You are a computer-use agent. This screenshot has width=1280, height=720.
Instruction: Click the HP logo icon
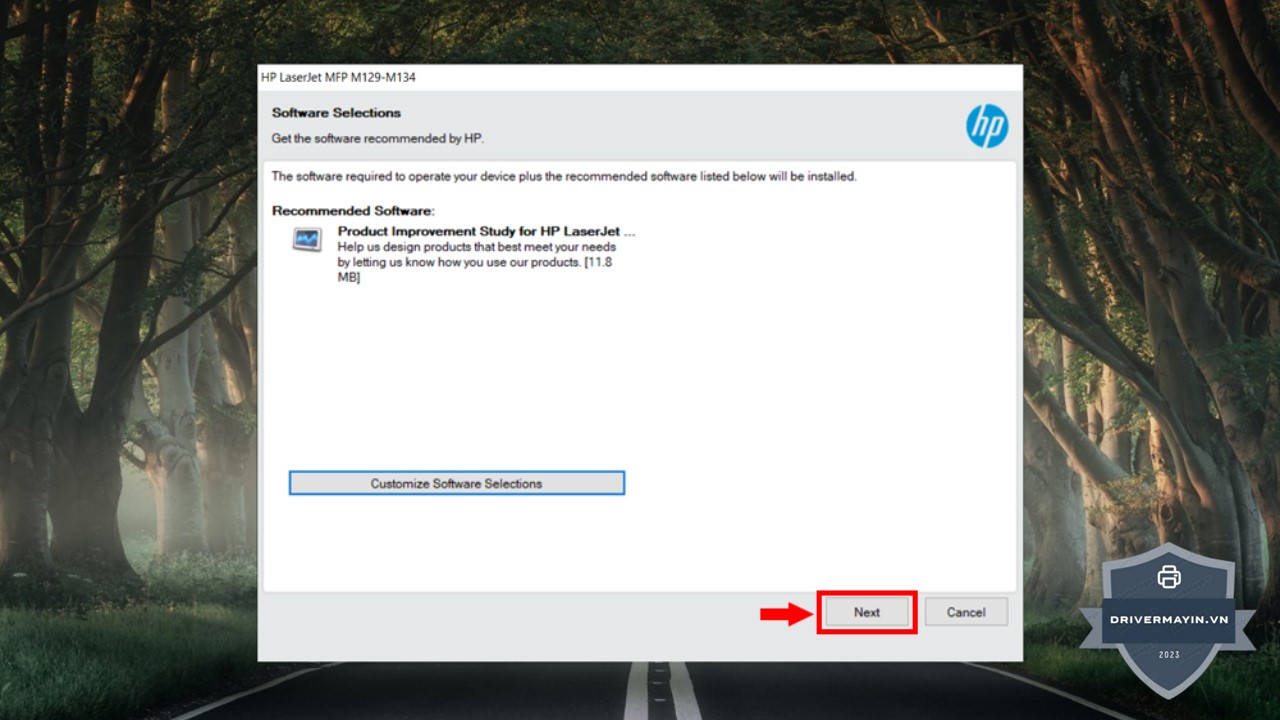tap(986, 127)
